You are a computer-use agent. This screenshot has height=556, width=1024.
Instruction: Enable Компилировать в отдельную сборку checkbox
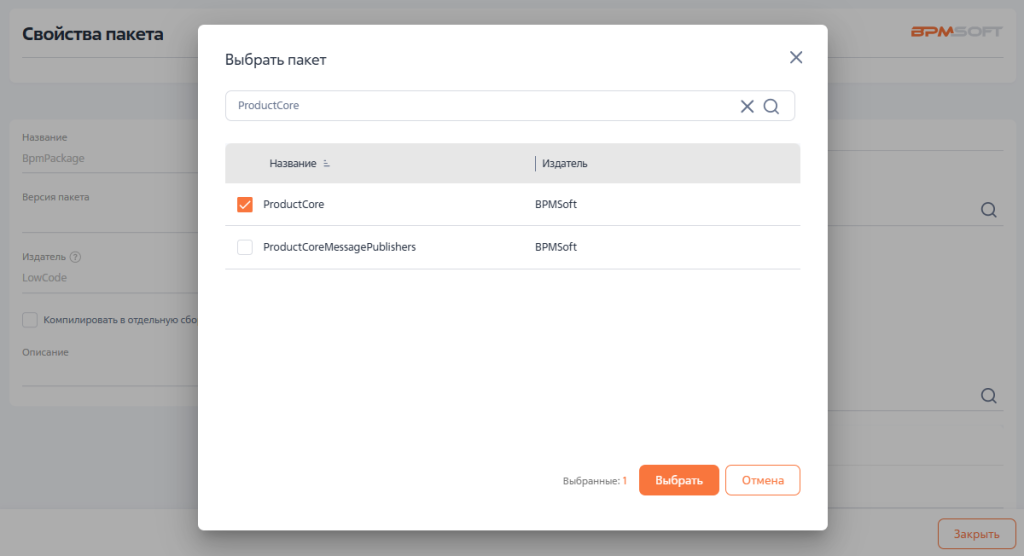[x=30, y=320]
